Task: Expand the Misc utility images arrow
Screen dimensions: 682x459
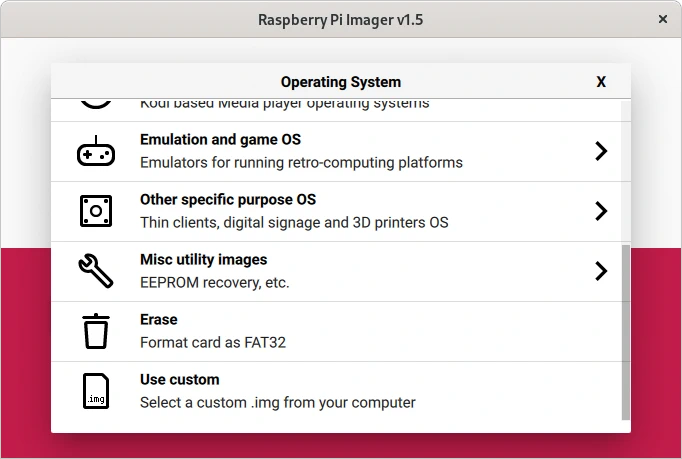Action: tap(601, 271)
